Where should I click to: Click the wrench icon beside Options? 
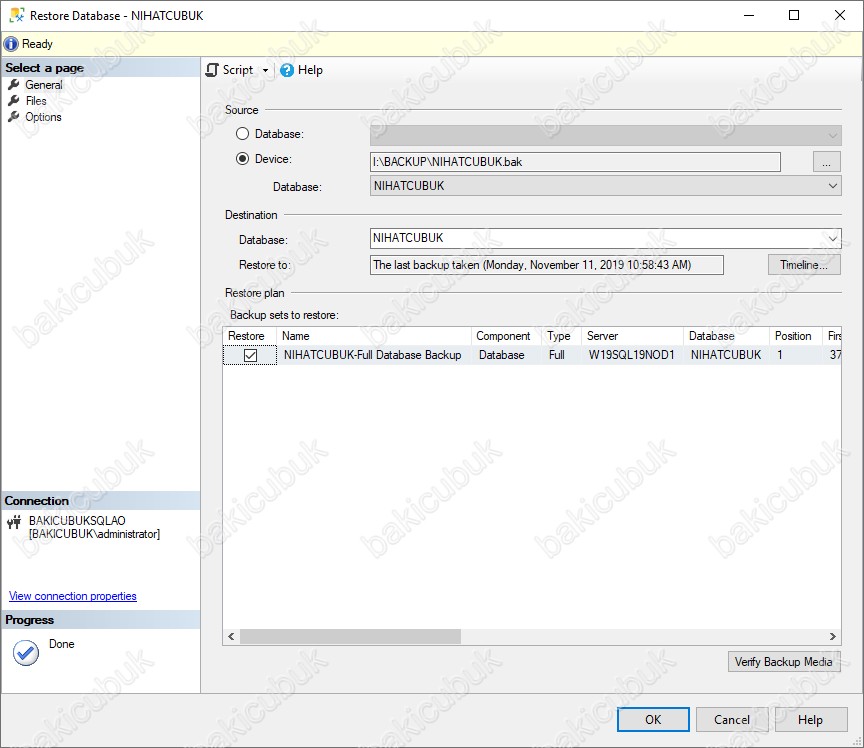(14, 116)
